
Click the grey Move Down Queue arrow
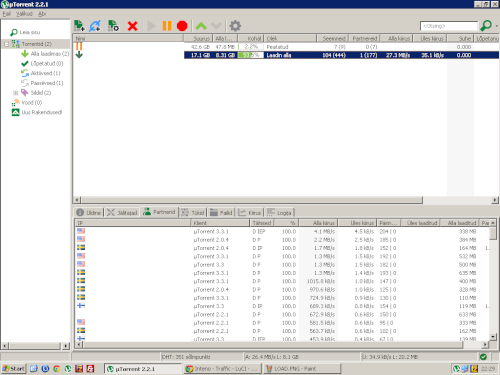coord(216,26)
